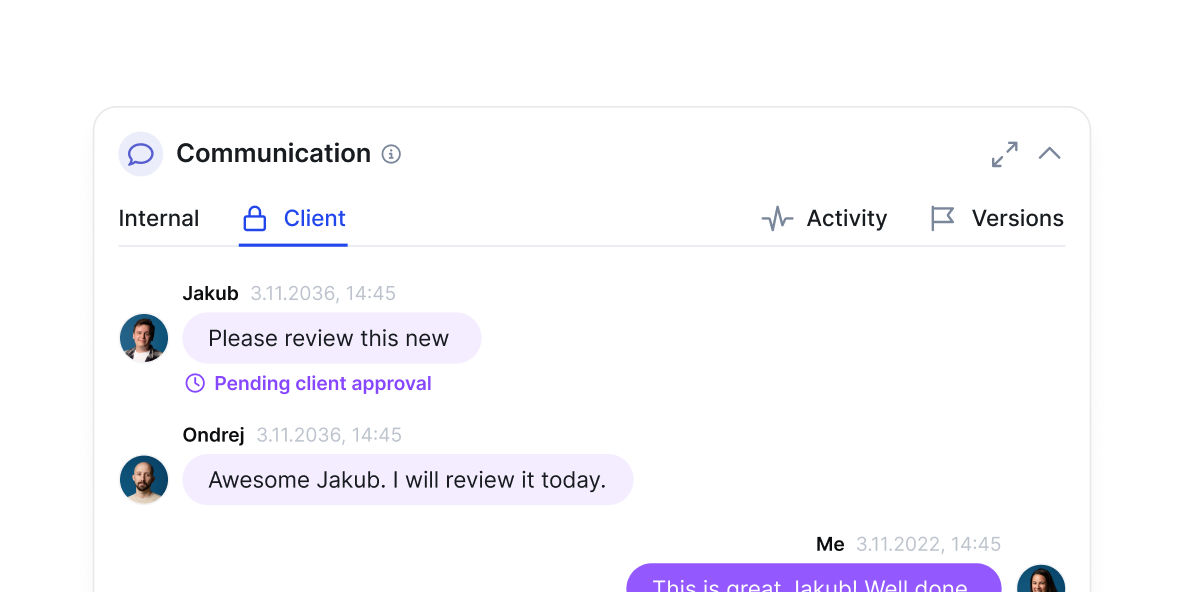
Task: Click the lock icon on Client tab
Action: tap(255, 218)
